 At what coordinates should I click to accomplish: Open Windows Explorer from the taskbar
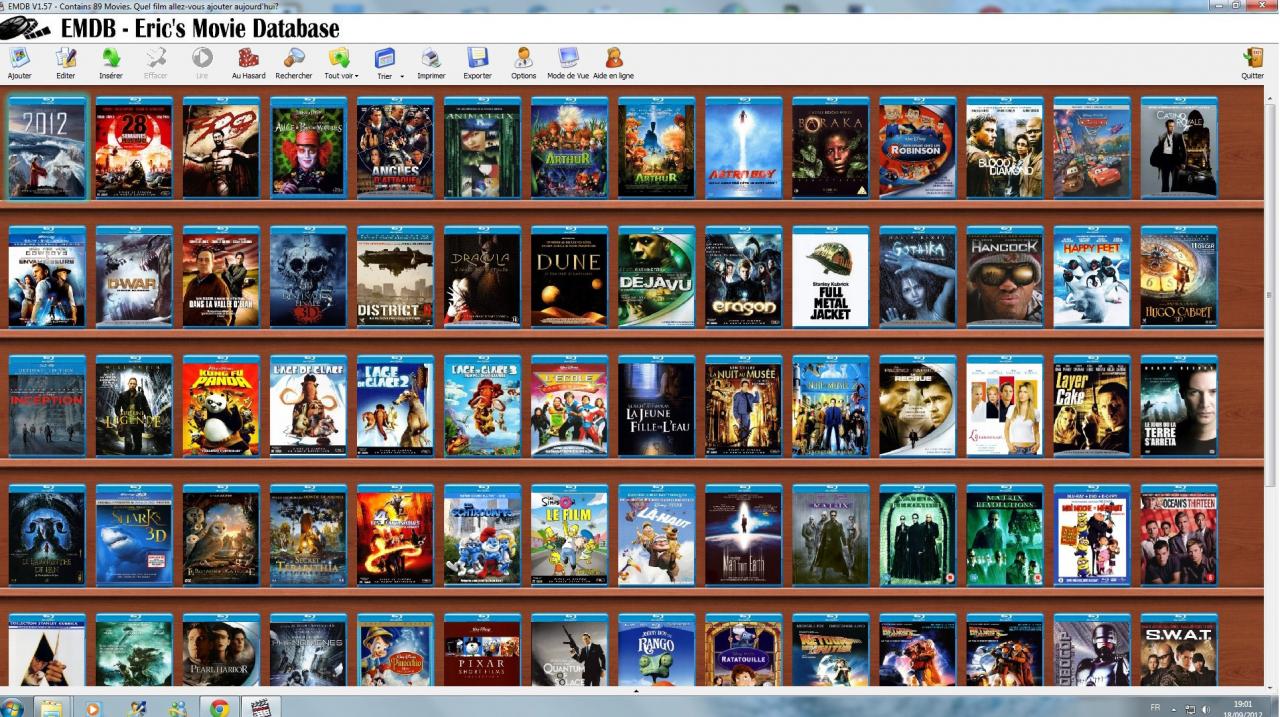[x=52, y=708]
